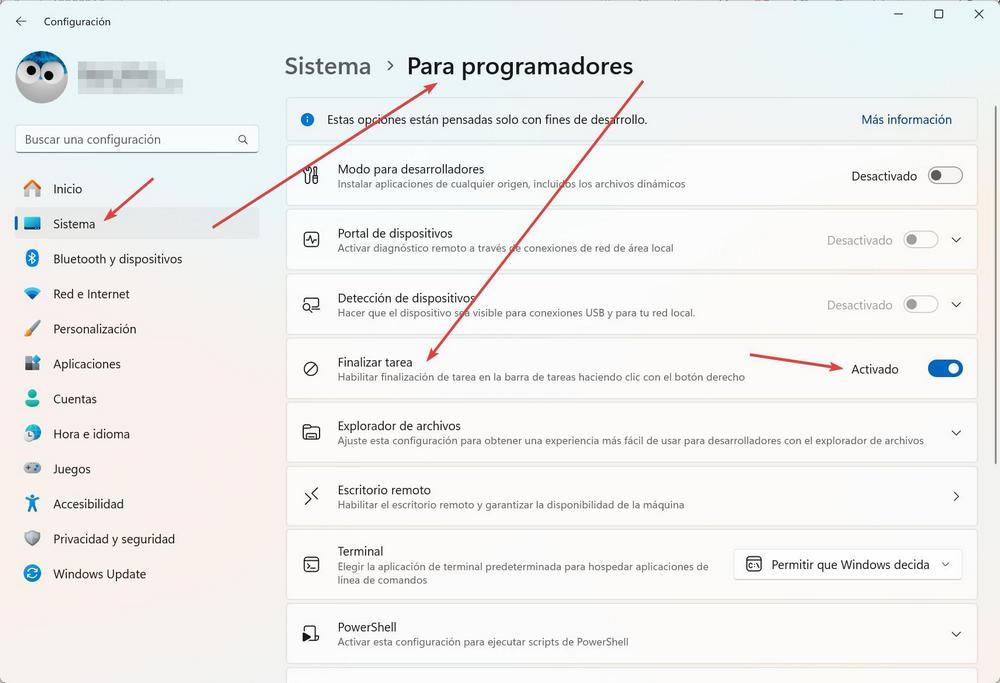
Task: Go to Accesibilidad settings
Action: tap(137, 504)
